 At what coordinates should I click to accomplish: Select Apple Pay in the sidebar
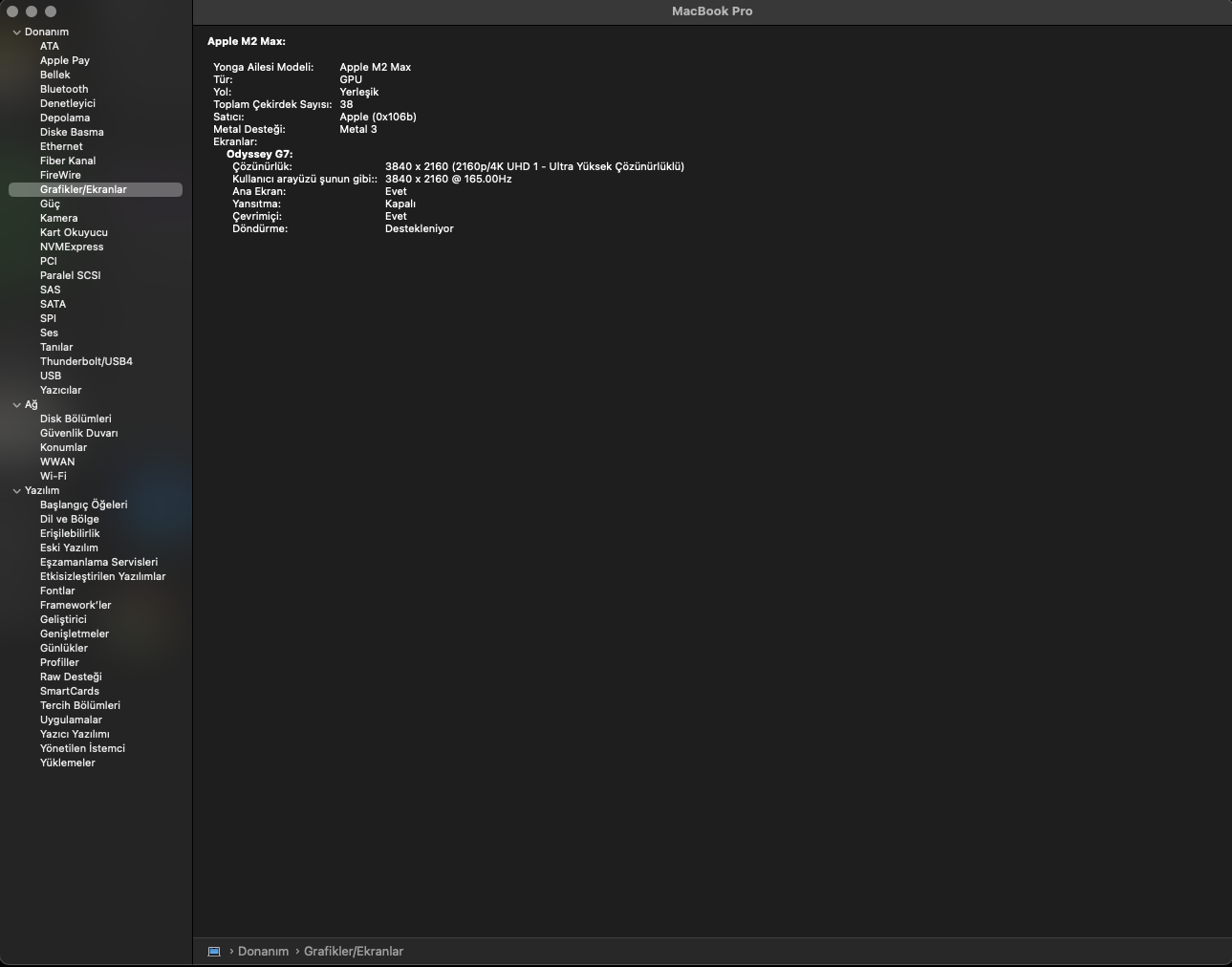(x=65, y=60)
